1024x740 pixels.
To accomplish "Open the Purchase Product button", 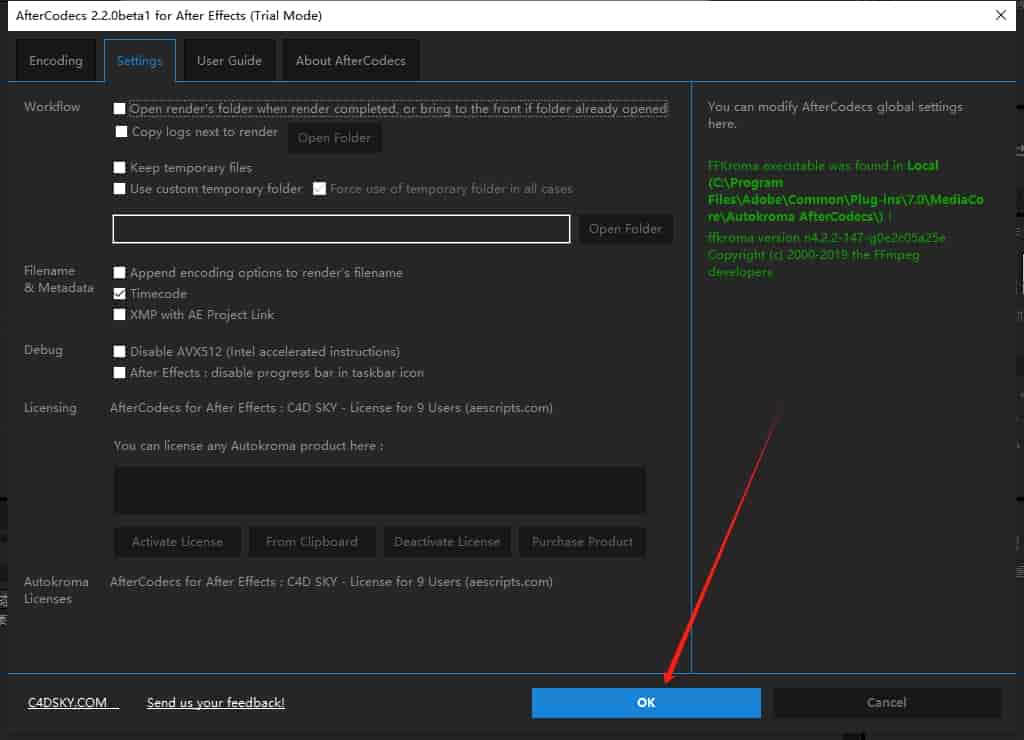I will point(583,541).
